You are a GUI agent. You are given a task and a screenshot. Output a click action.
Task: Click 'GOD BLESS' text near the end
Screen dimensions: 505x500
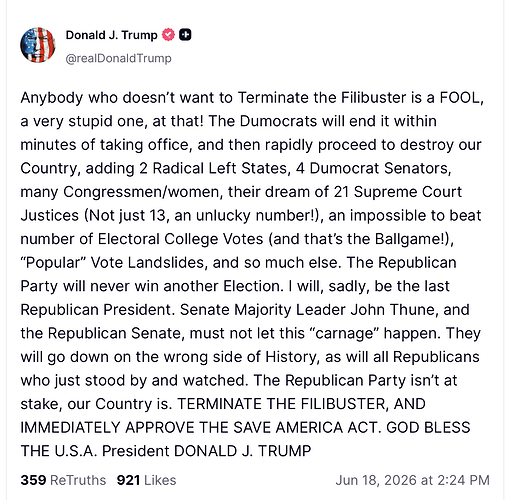pyautogui.click(x=428, y=428)
